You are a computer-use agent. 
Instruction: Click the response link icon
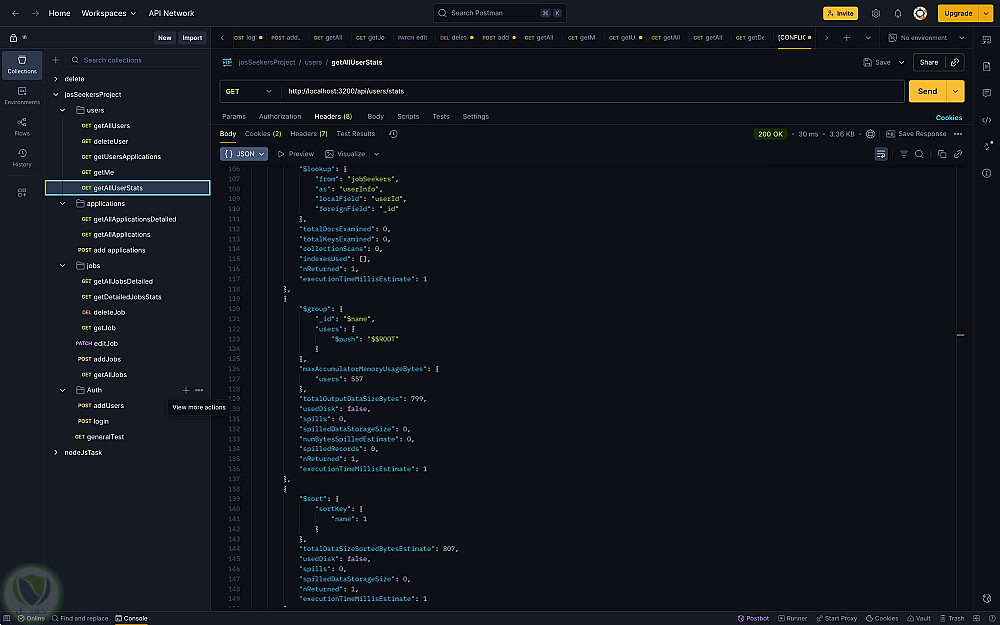957,154
